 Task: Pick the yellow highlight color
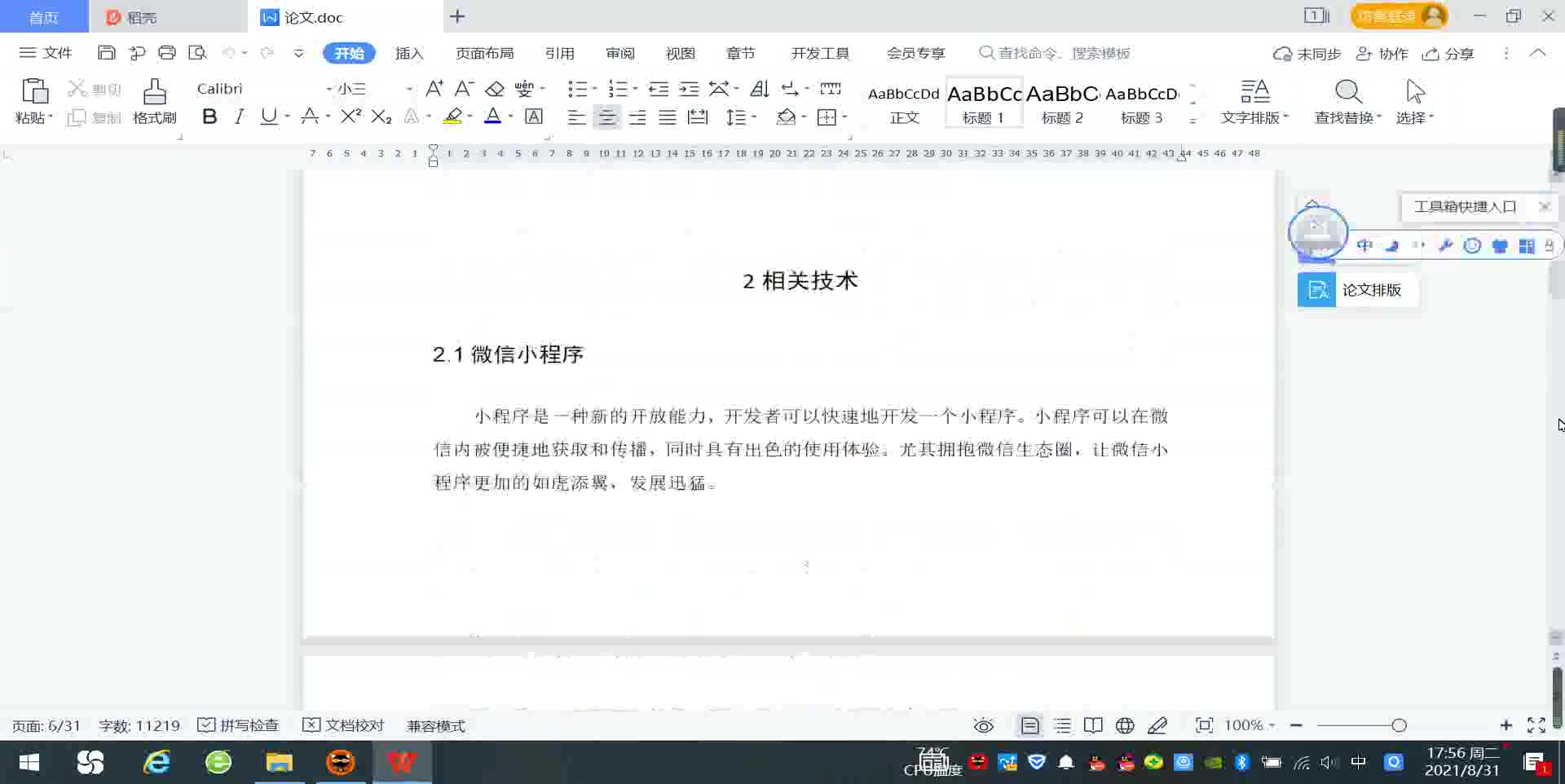click(x=452, y=117)
